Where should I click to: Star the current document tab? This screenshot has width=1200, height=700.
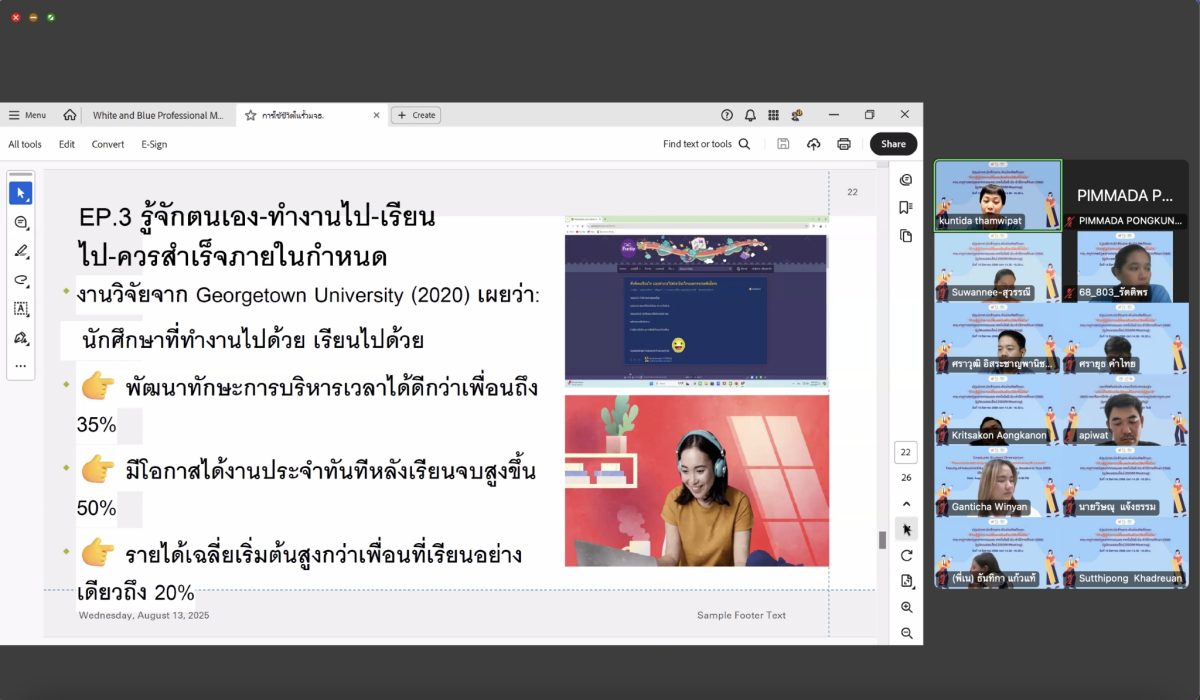click(250, 115)
